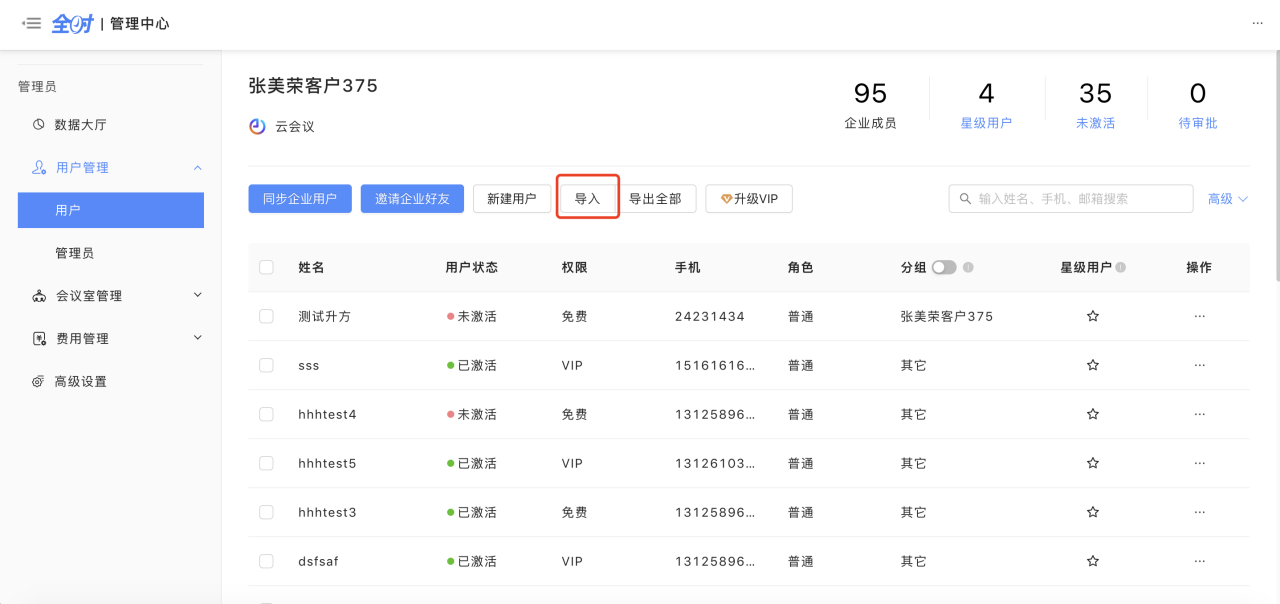The height and width of the screenshot is (604, 1280).
Task: Click the 会议室管理 icon
Action: [x=39, y=296]
